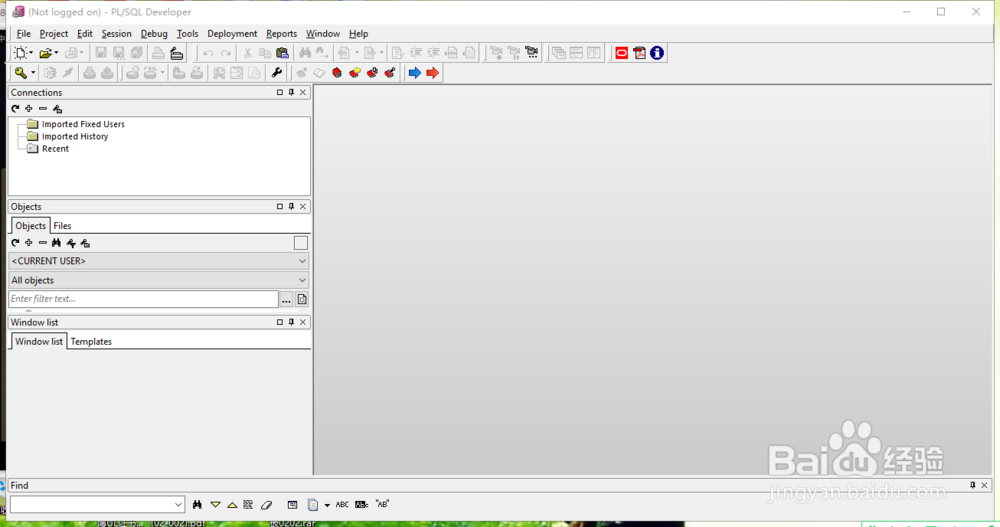Click the Find previous yellow up triangle
Image resolution: width=1000 pixels, height=527 pixels.
point(232,505)
